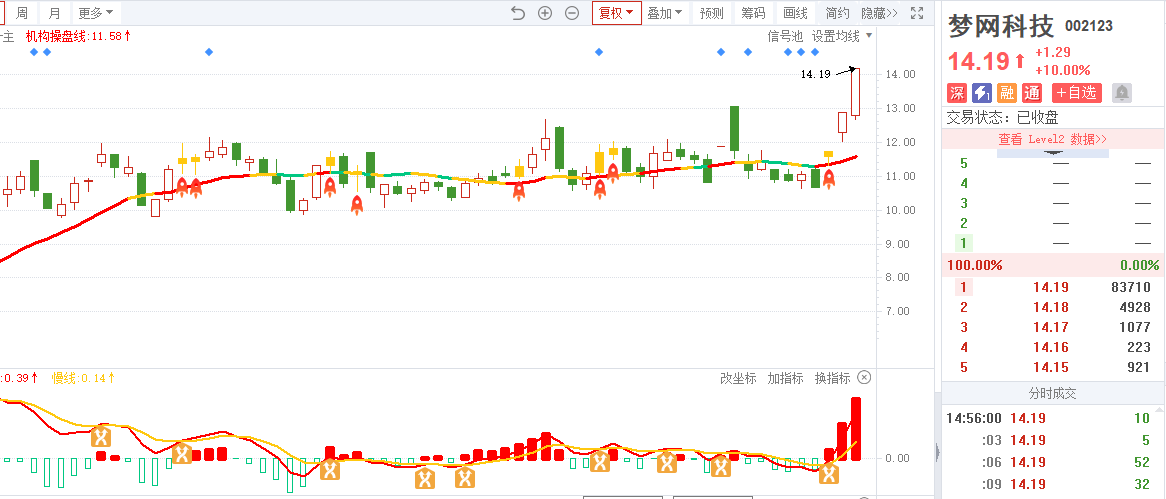This screenshot has width=1166, height=499.
Task: Open 查看 Level2 数据 link
Action: [1052, 139]
